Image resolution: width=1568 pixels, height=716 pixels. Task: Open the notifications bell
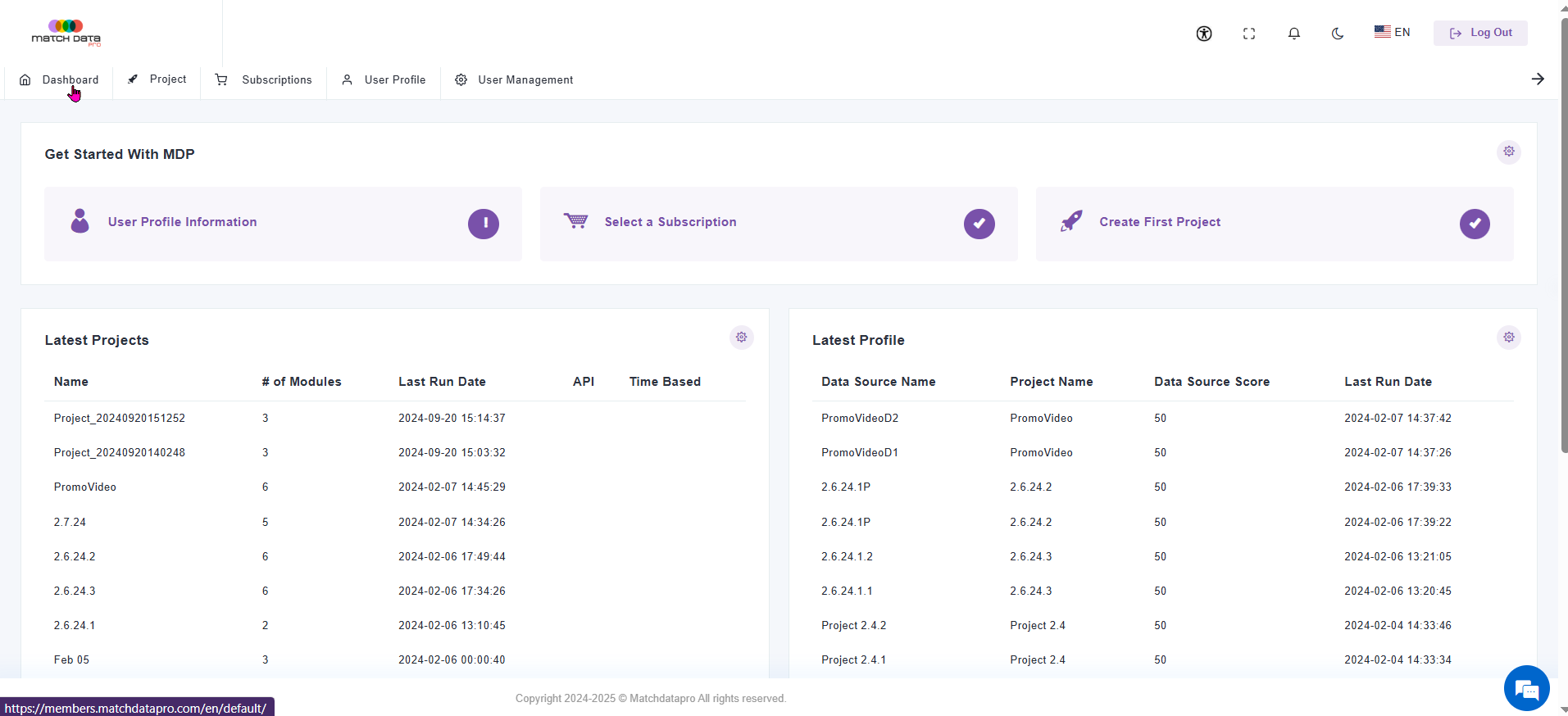[1294, 34]
